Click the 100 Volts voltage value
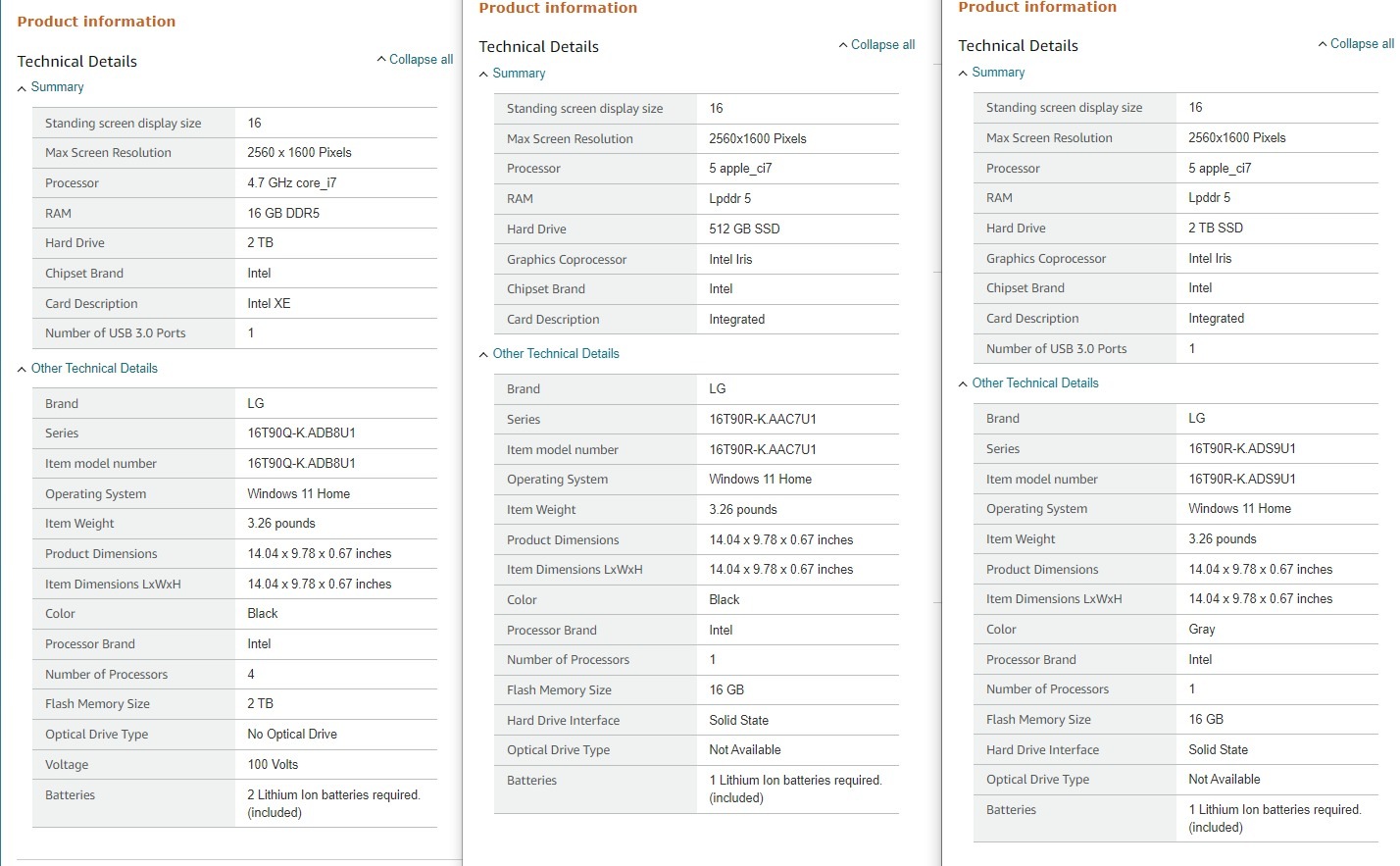The image size is (1400, 866). click(273, 765)
